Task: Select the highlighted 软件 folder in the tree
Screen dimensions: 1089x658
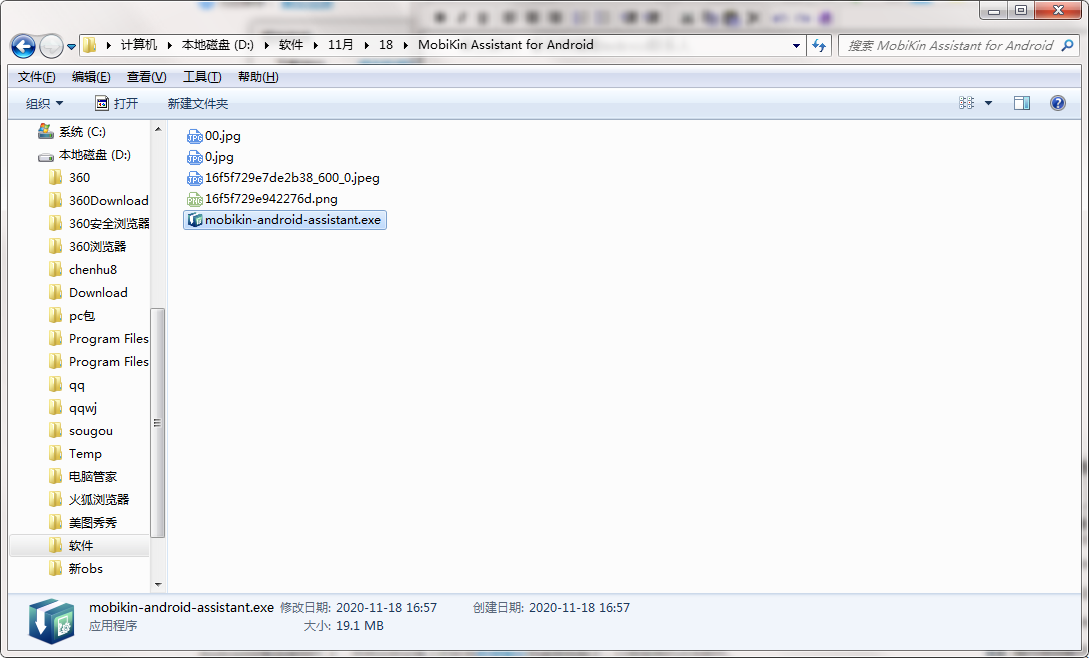Action: 79,545
